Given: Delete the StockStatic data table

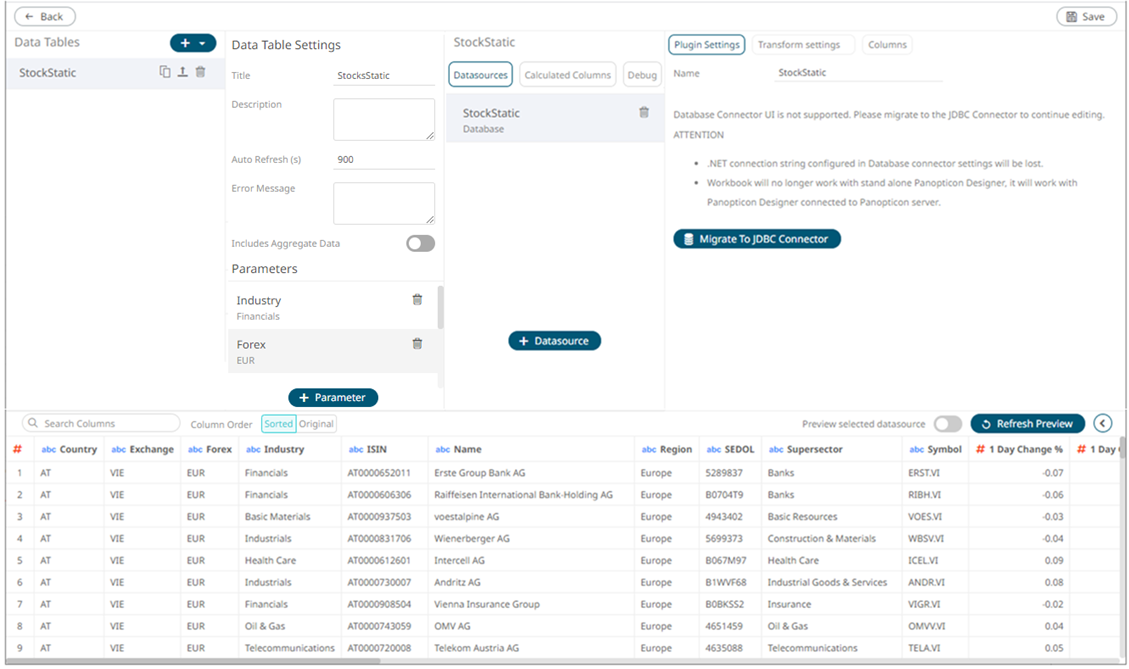Looking at the screenshot, I should point(200,72).
